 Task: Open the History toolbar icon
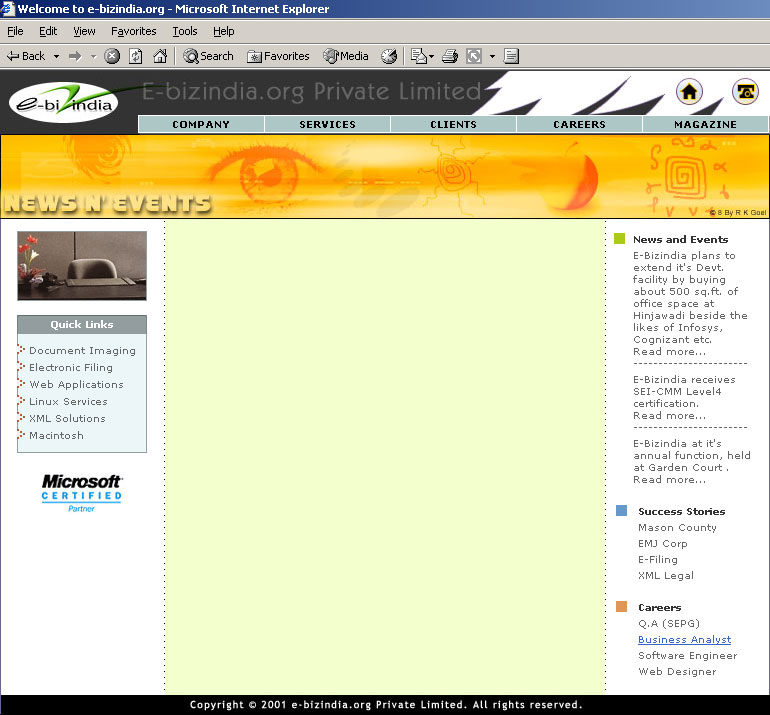tap(389, 56)
